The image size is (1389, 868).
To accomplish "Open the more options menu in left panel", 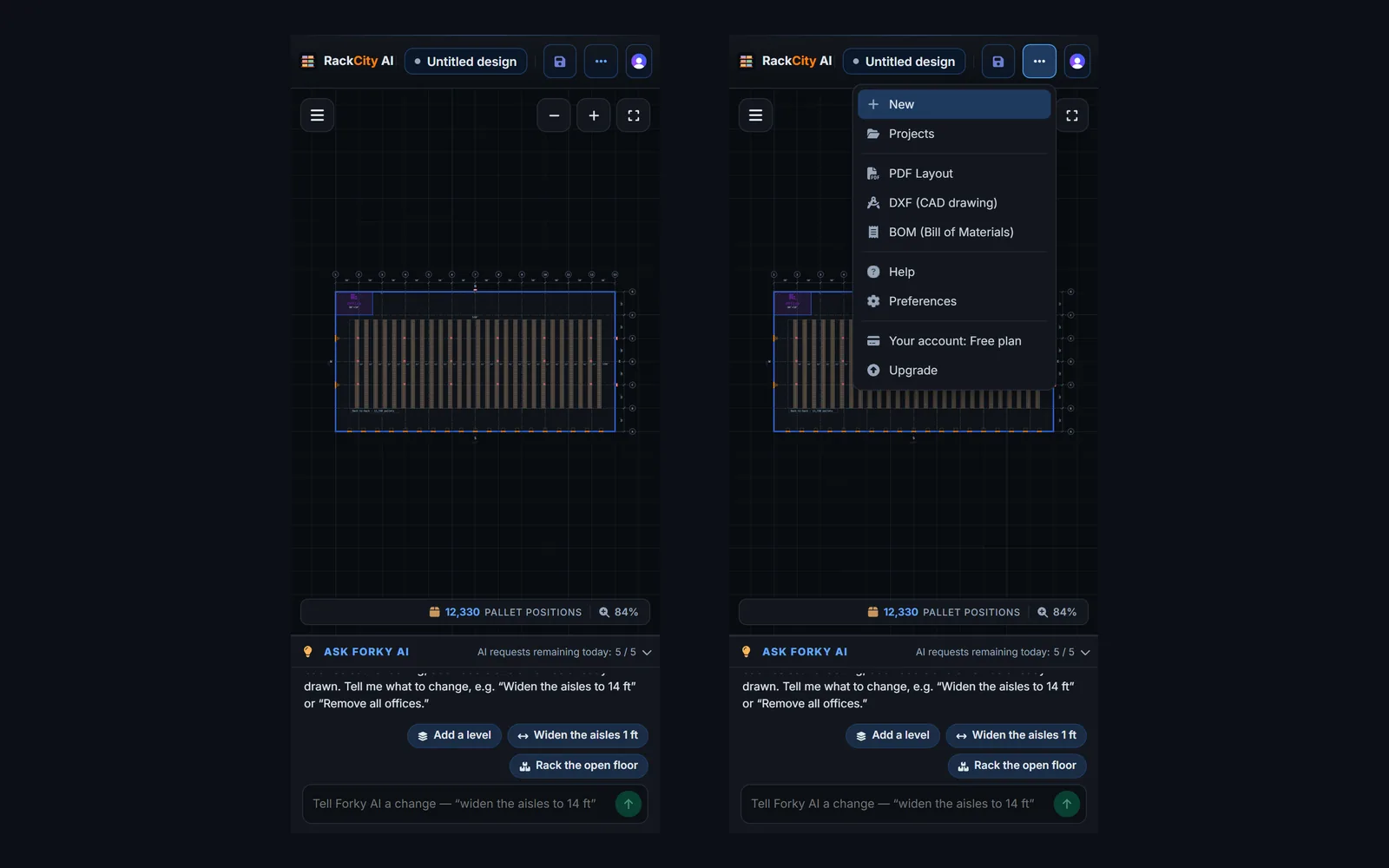I will pos(601,62).
